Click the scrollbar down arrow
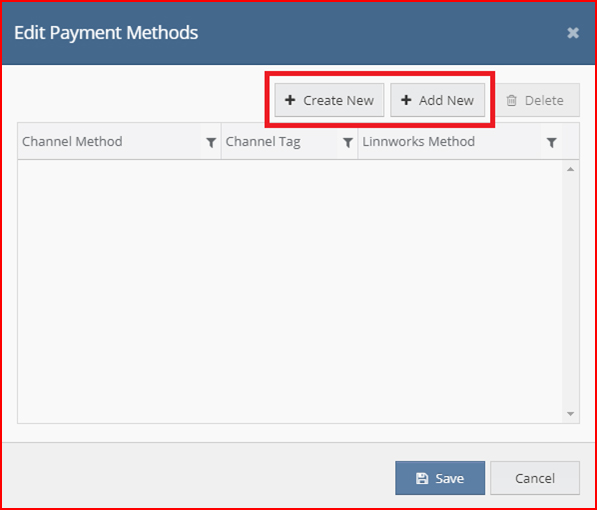597x510 pixels. (x=570, y=414)
